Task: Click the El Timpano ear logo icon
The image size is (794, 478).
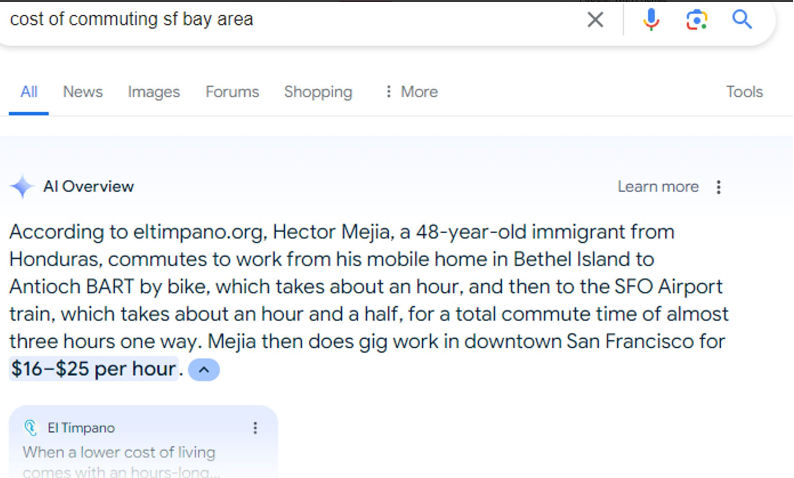Action: click(31, 428)
